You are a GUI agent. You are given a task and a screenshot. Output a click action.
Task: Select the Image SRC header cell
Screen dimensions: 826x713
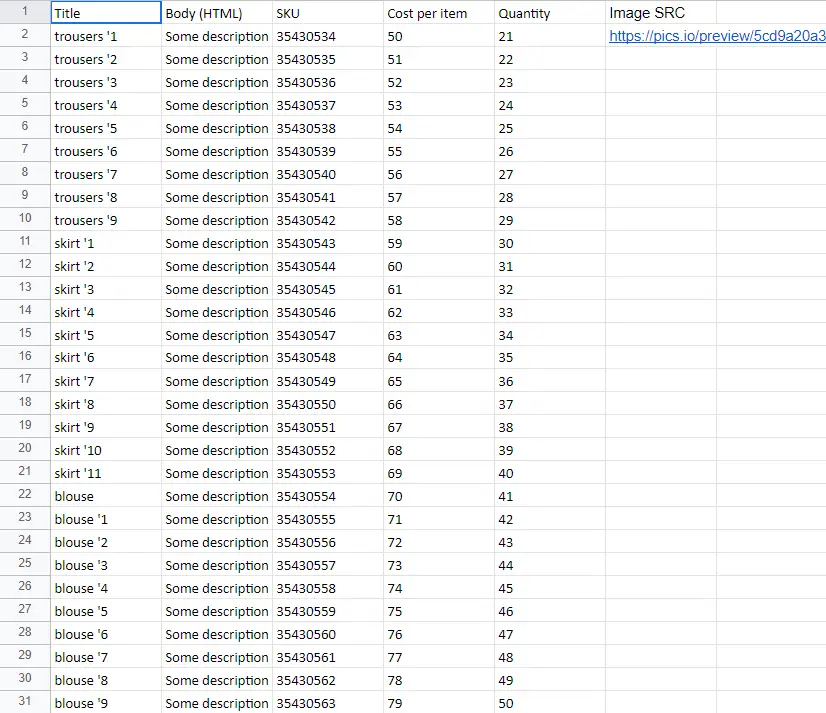coord(662,13)
